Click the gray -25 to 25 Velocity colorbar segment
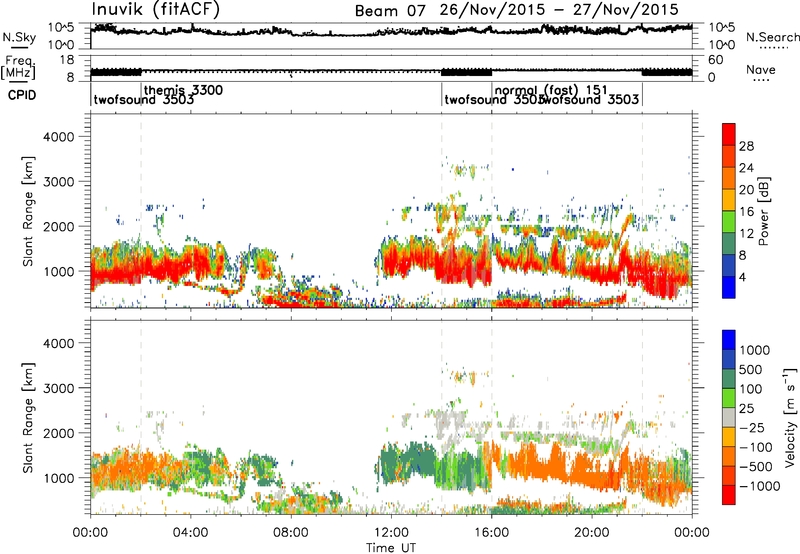The height and width of the screenshot is (554, 800). 729,418
